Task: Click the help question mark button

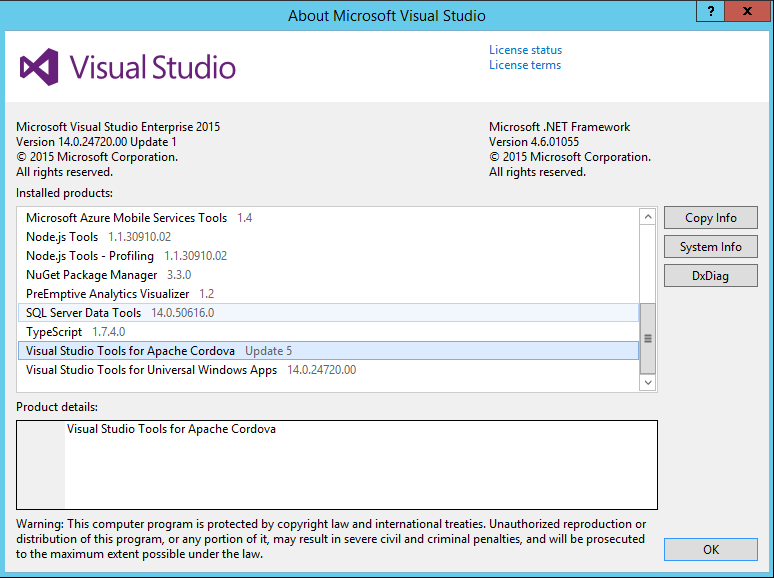Action: (710, 11)
